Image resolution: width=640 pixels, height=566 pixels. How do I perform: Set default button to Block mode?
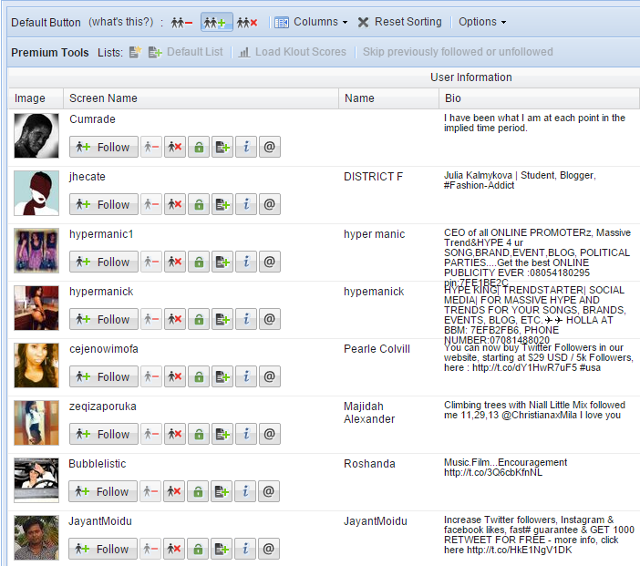(x=247, y=21)
